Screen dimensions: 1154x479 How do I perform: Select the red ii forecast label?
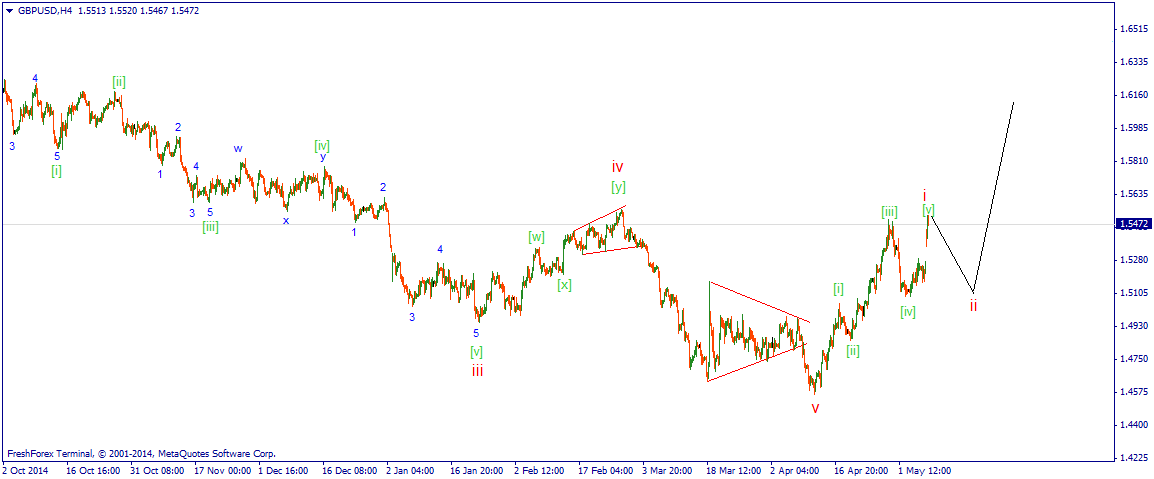click(973, 305)
